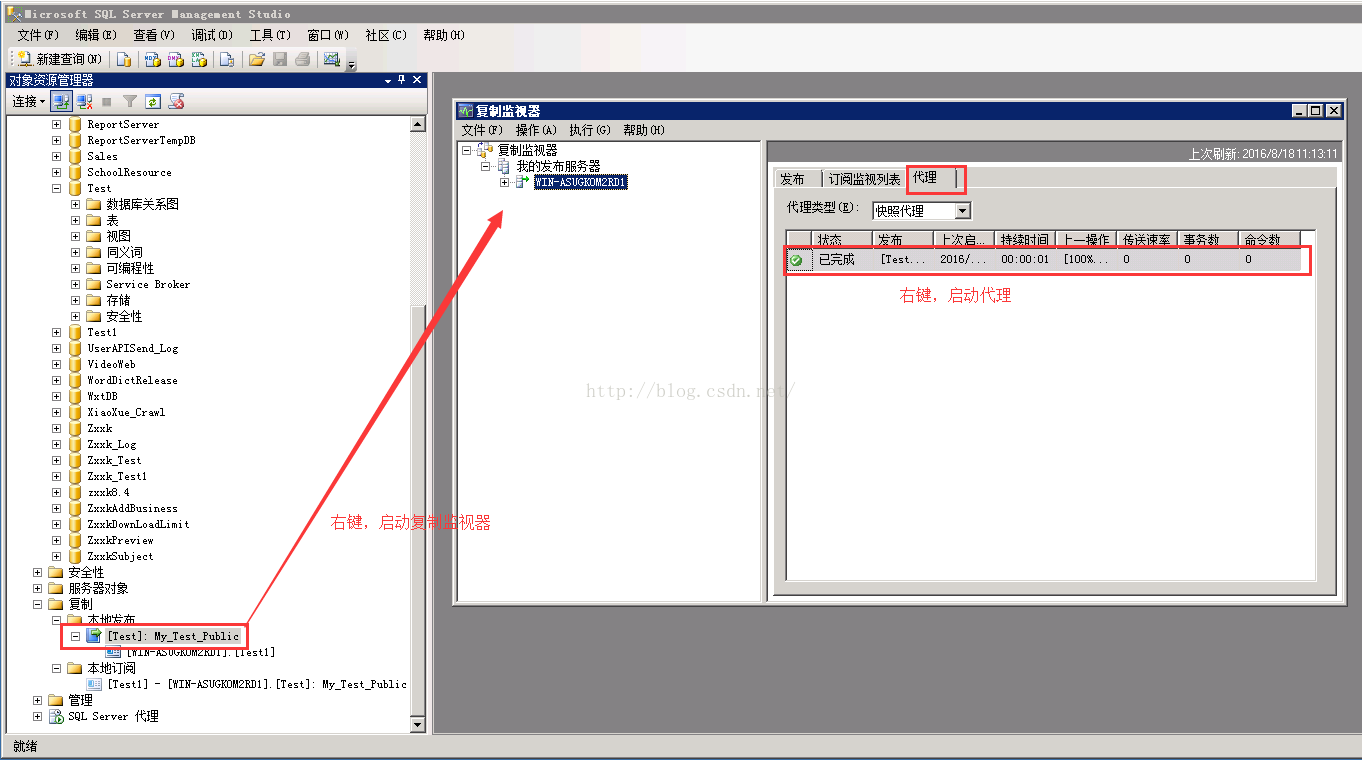Click the green completed status icon
1362x760 pixels.
[x=797, y=260]
